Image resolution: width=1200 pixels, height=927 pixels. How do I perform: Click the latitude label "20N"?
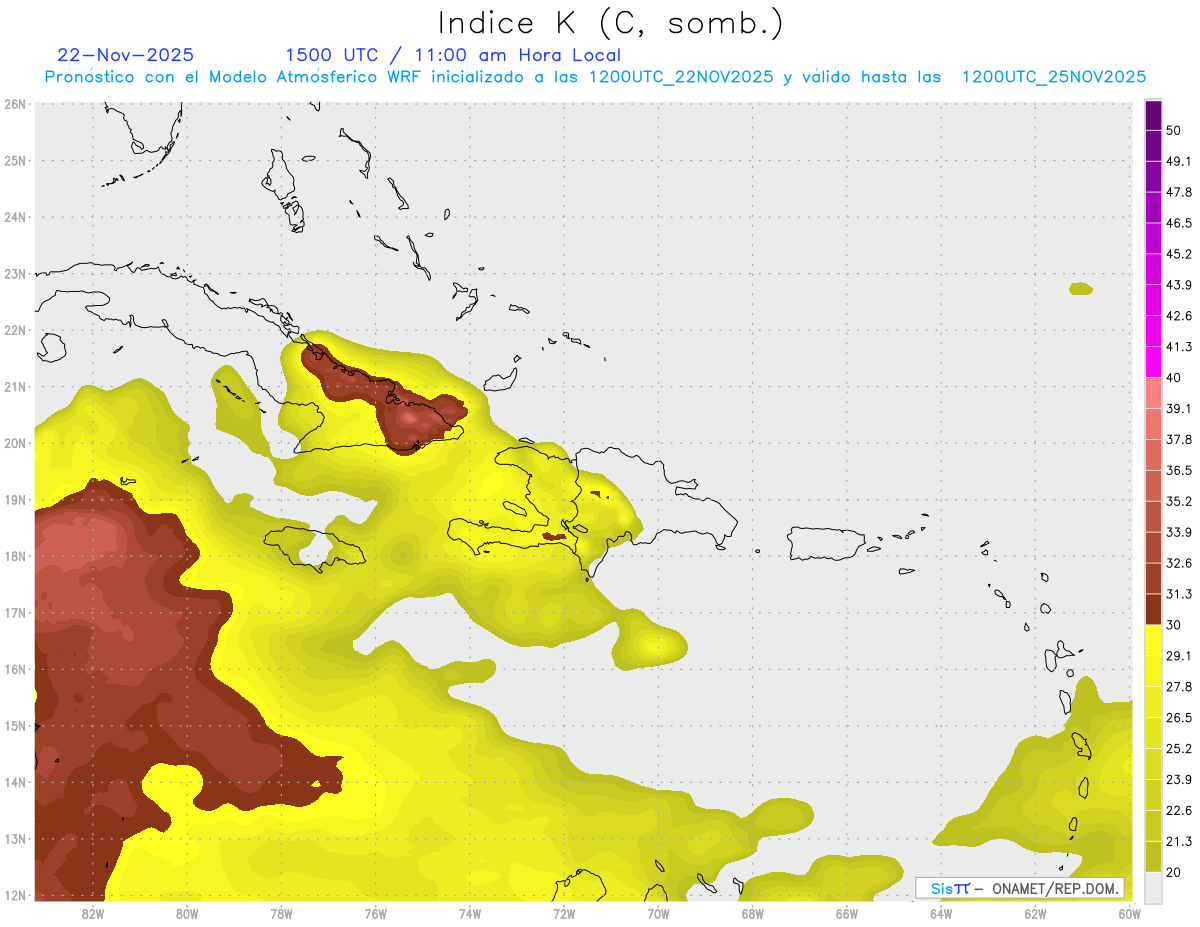[15, 443]
